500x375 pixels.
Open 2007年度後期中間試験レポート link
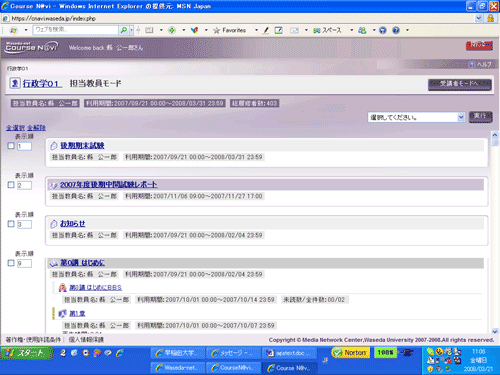coord(108,184)
